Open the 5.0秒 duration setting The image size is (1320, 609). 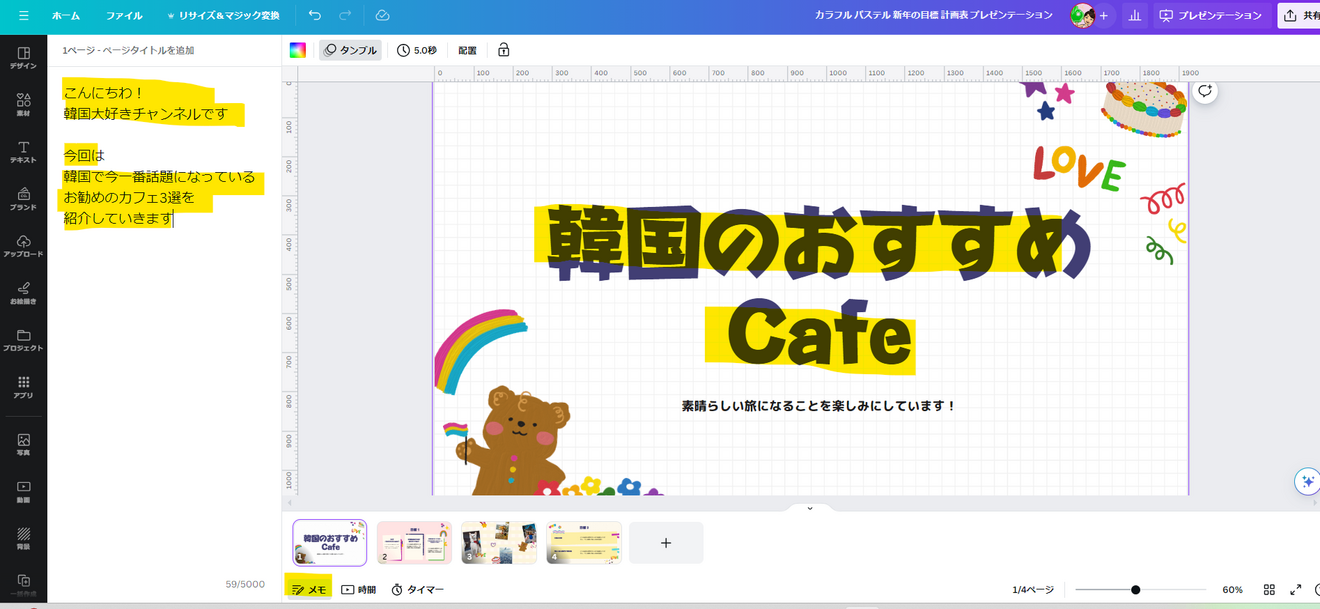(x=416, y=49)
